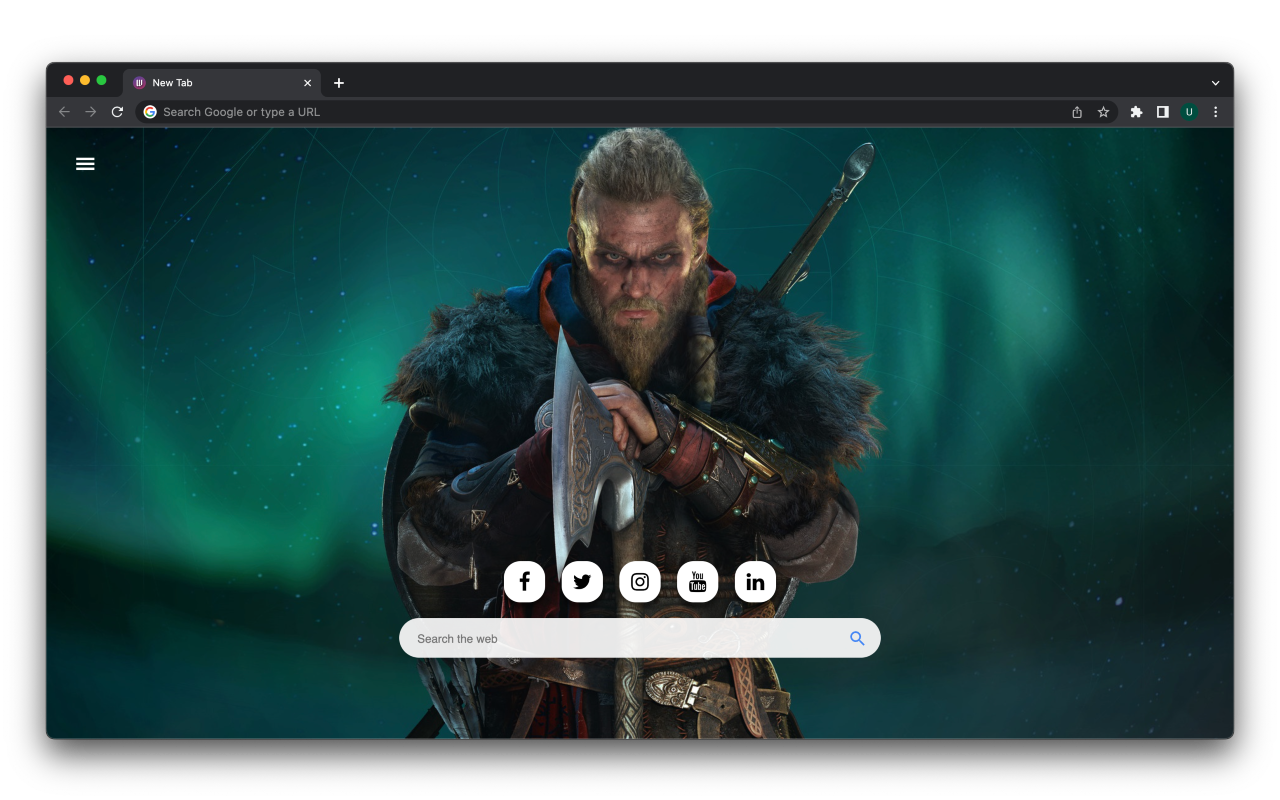Open the Instagram shortcut icon

point(640,581)
